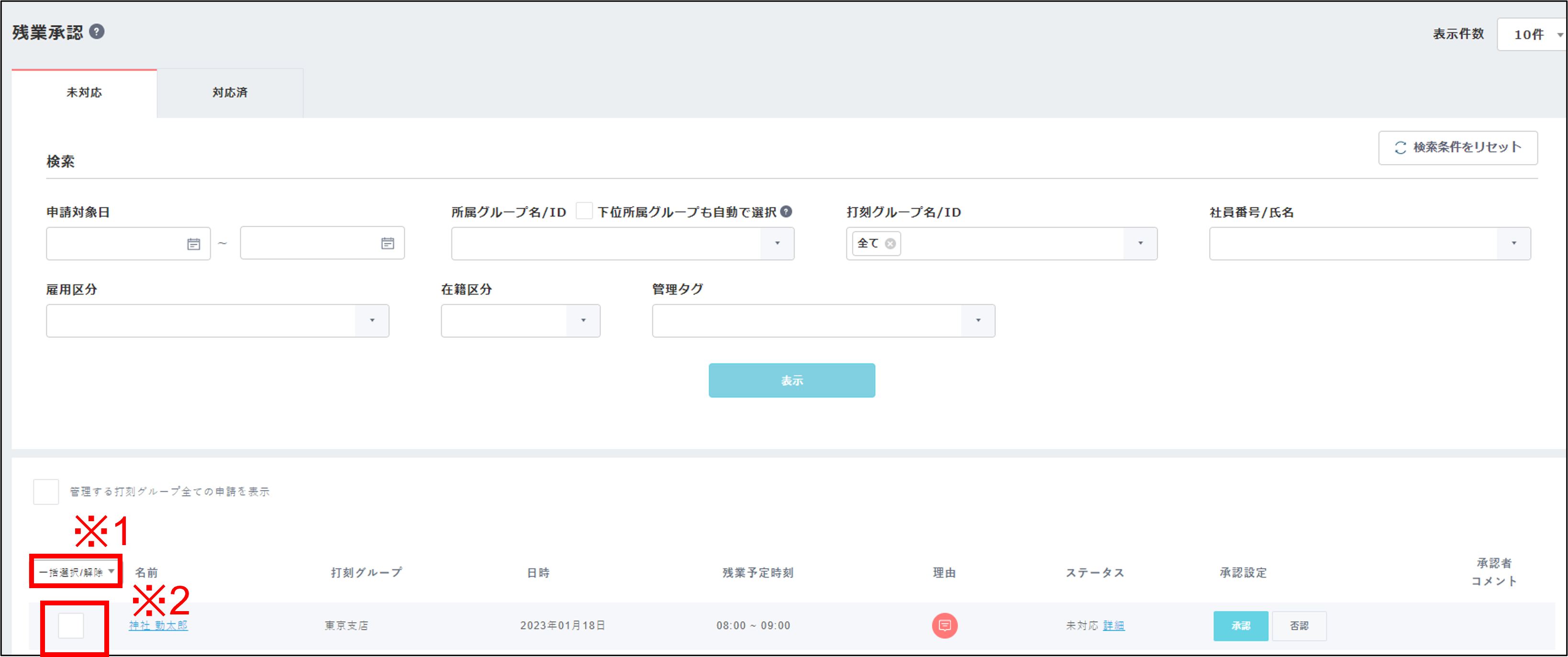
Task: Click the help icon beside 残業承認 title
Action: [97, 32]
